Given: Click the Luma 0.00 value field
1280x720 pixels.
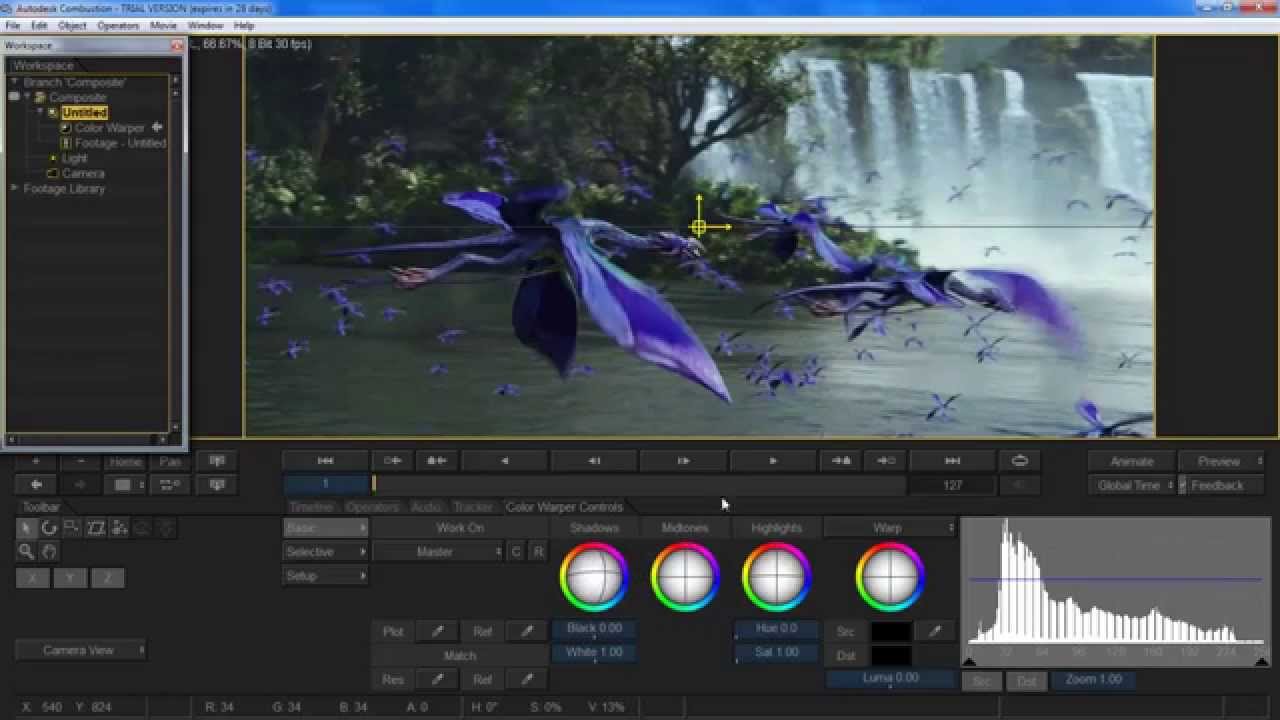Looking at the screenshot, I should 890,678.
